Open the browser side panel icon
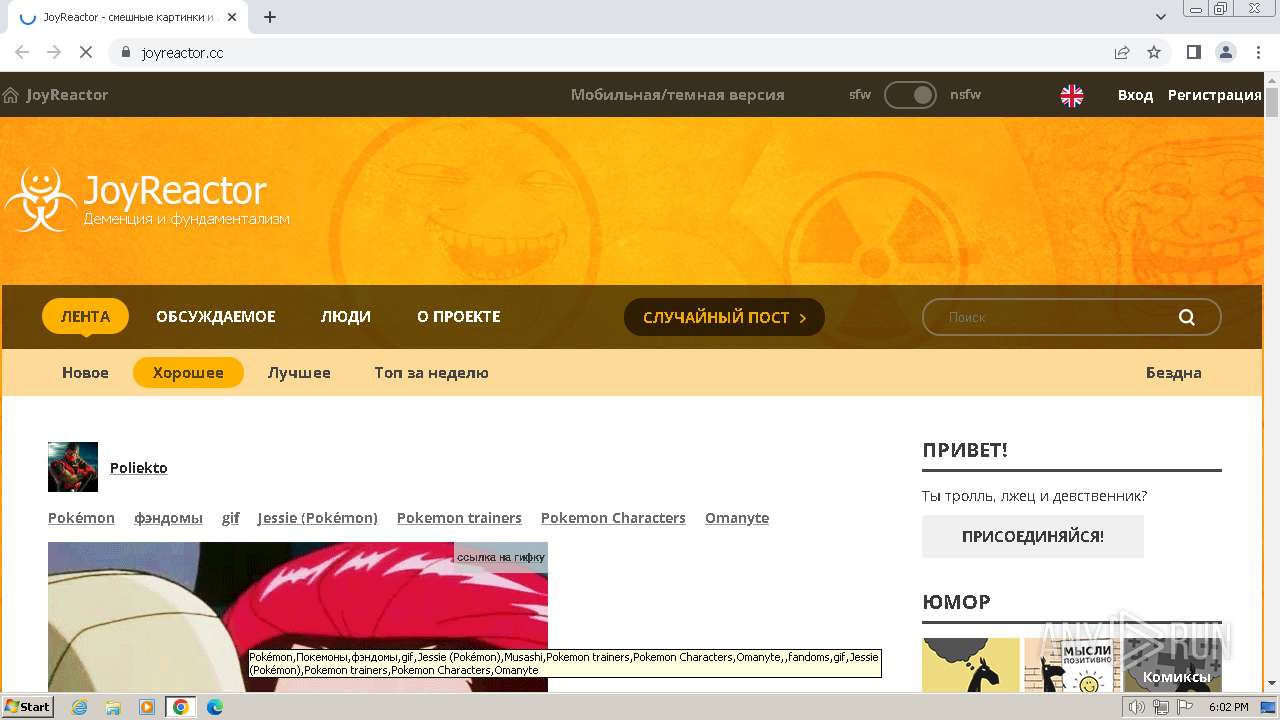This screenshot has height=720, width=1280. 1194,52
